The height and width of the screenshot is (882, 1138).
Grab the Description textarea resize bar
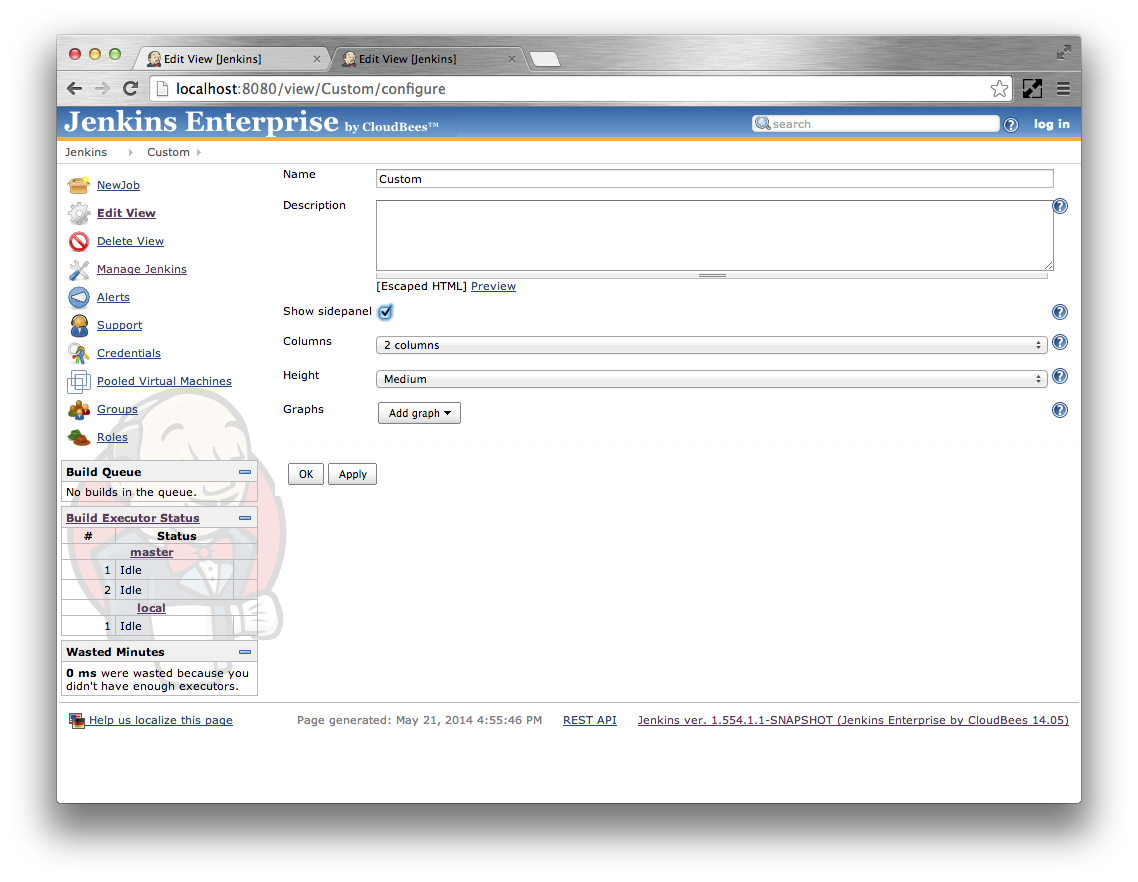(x=711, y=276)
